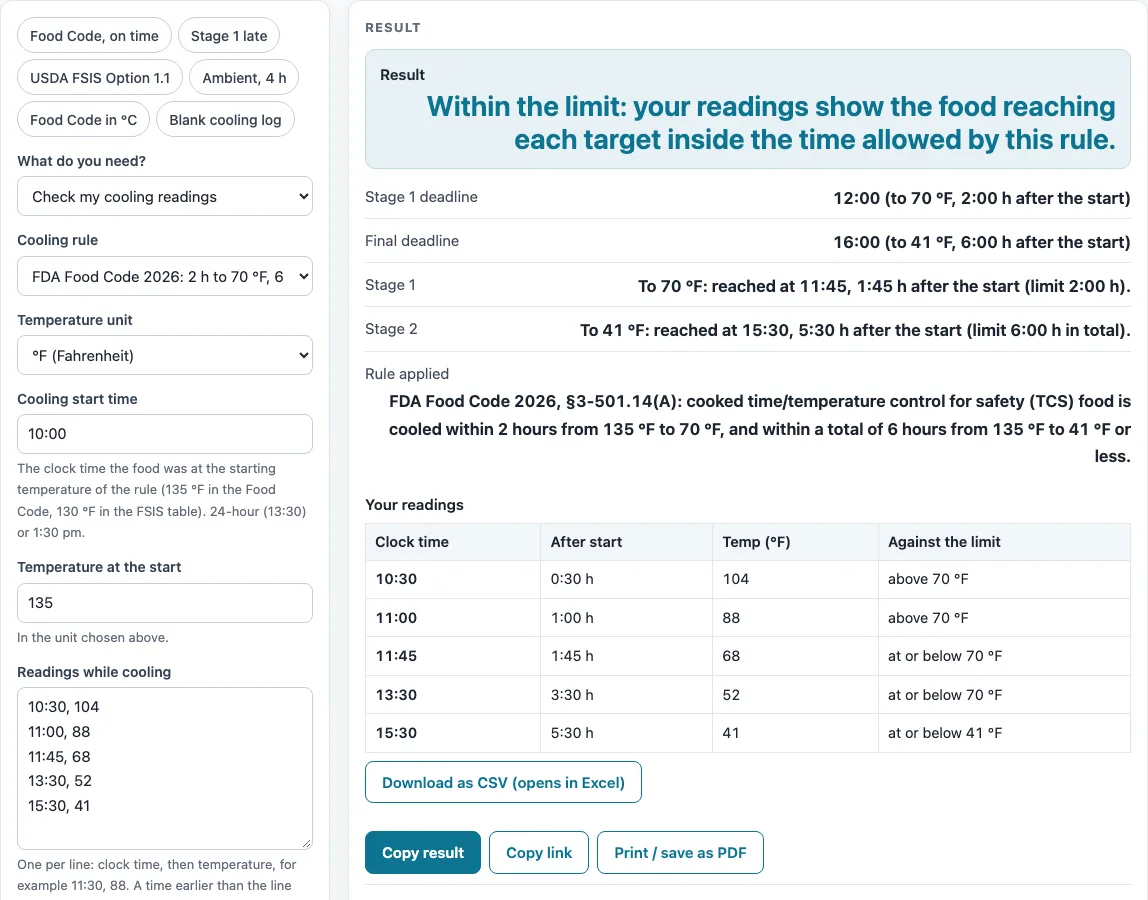The image size is (1148, 900).
Task: Change the Temperature unit dropdown
Action: [x=165, y=355]
